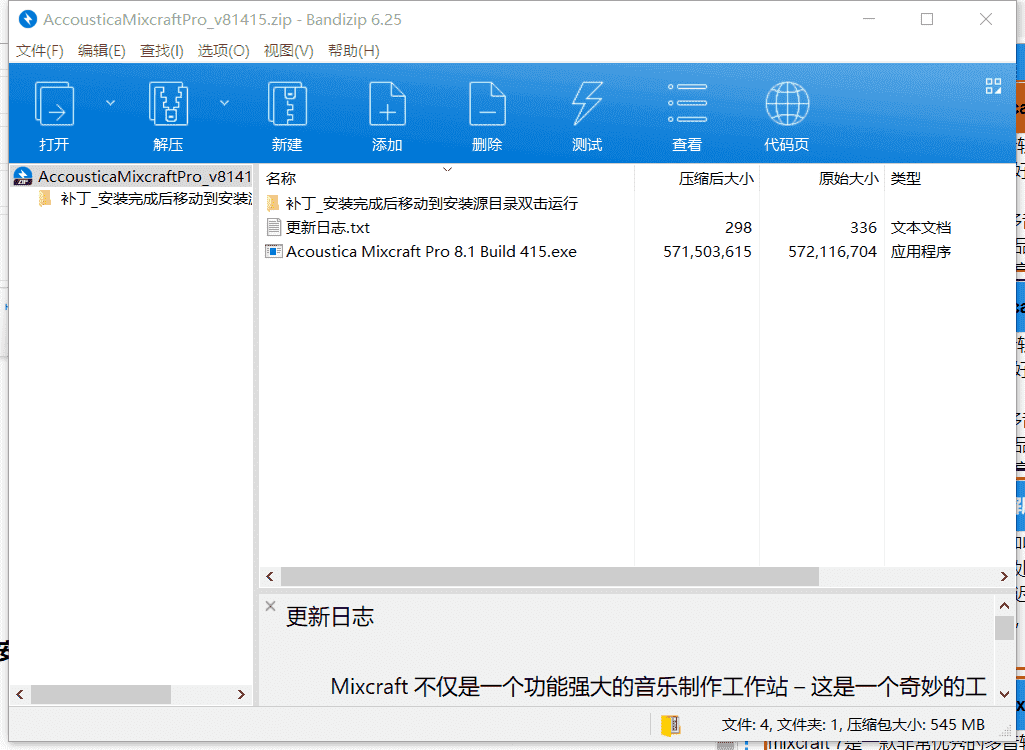Minimize the Bandizip window

[x=867, y=20]
